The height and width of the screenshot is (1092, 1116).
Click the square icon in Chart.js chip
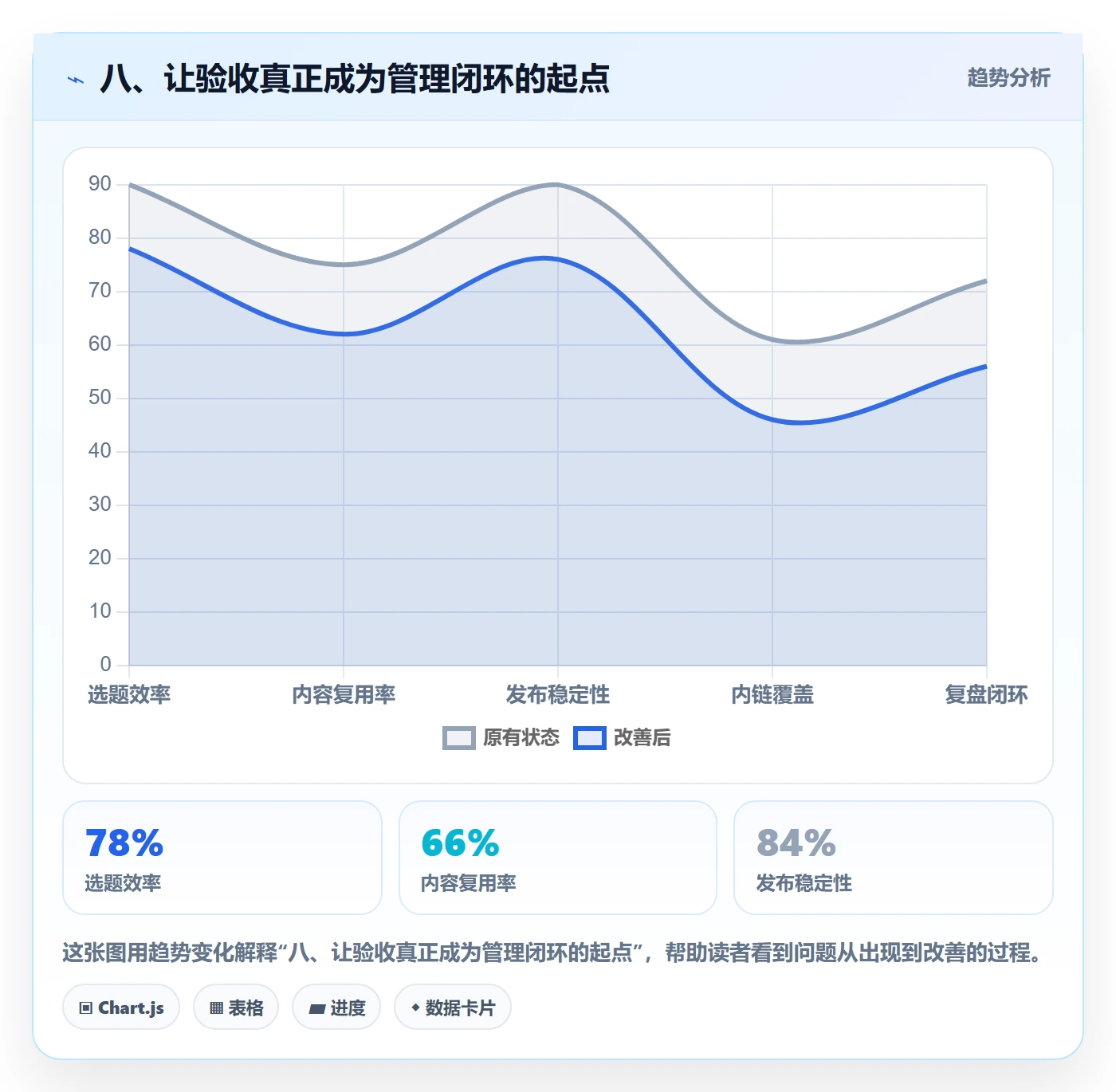click(86, 1008)
